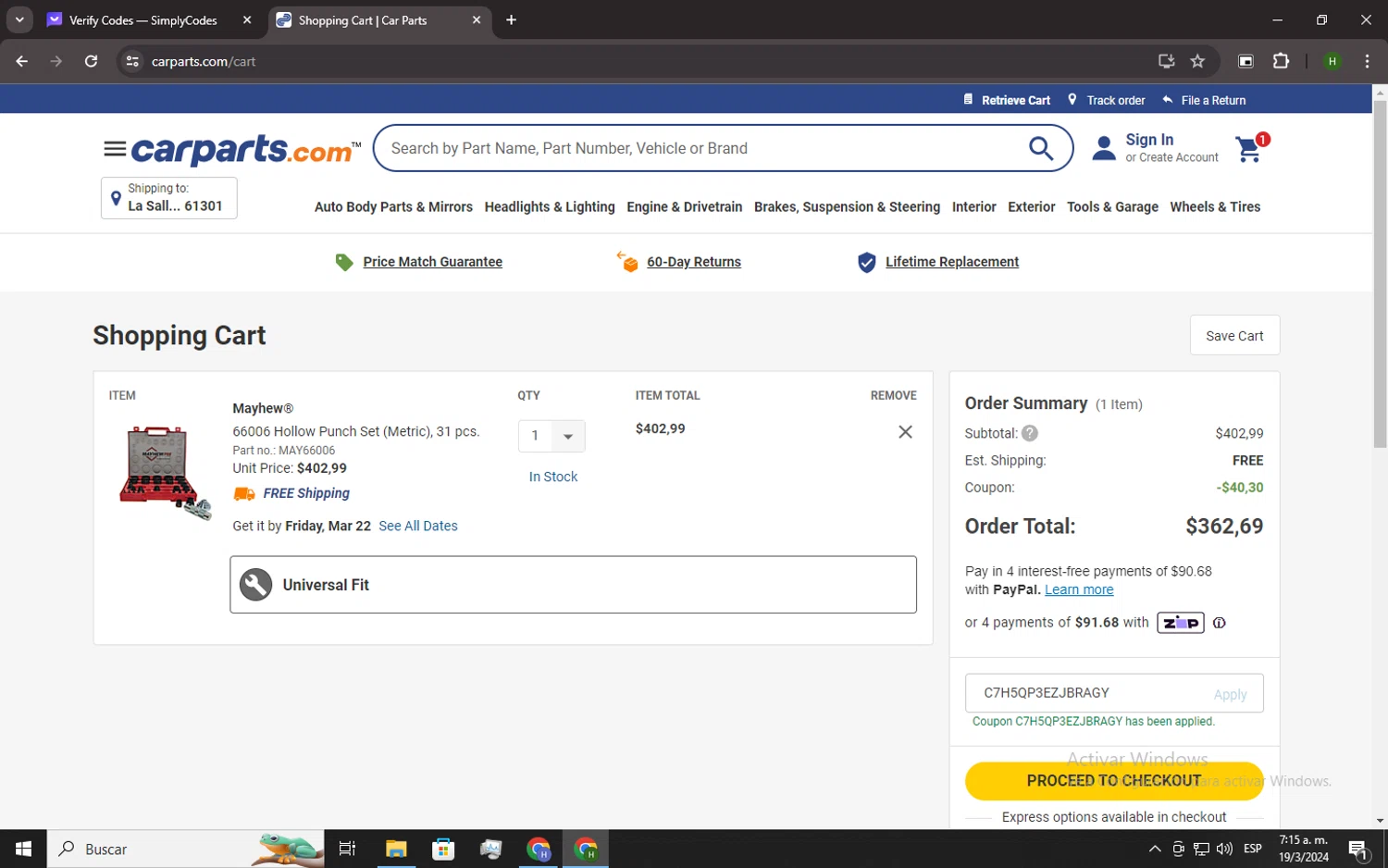Click the user account icon
Screen dimensions: 1388x868
click(x=1104, y=148)
